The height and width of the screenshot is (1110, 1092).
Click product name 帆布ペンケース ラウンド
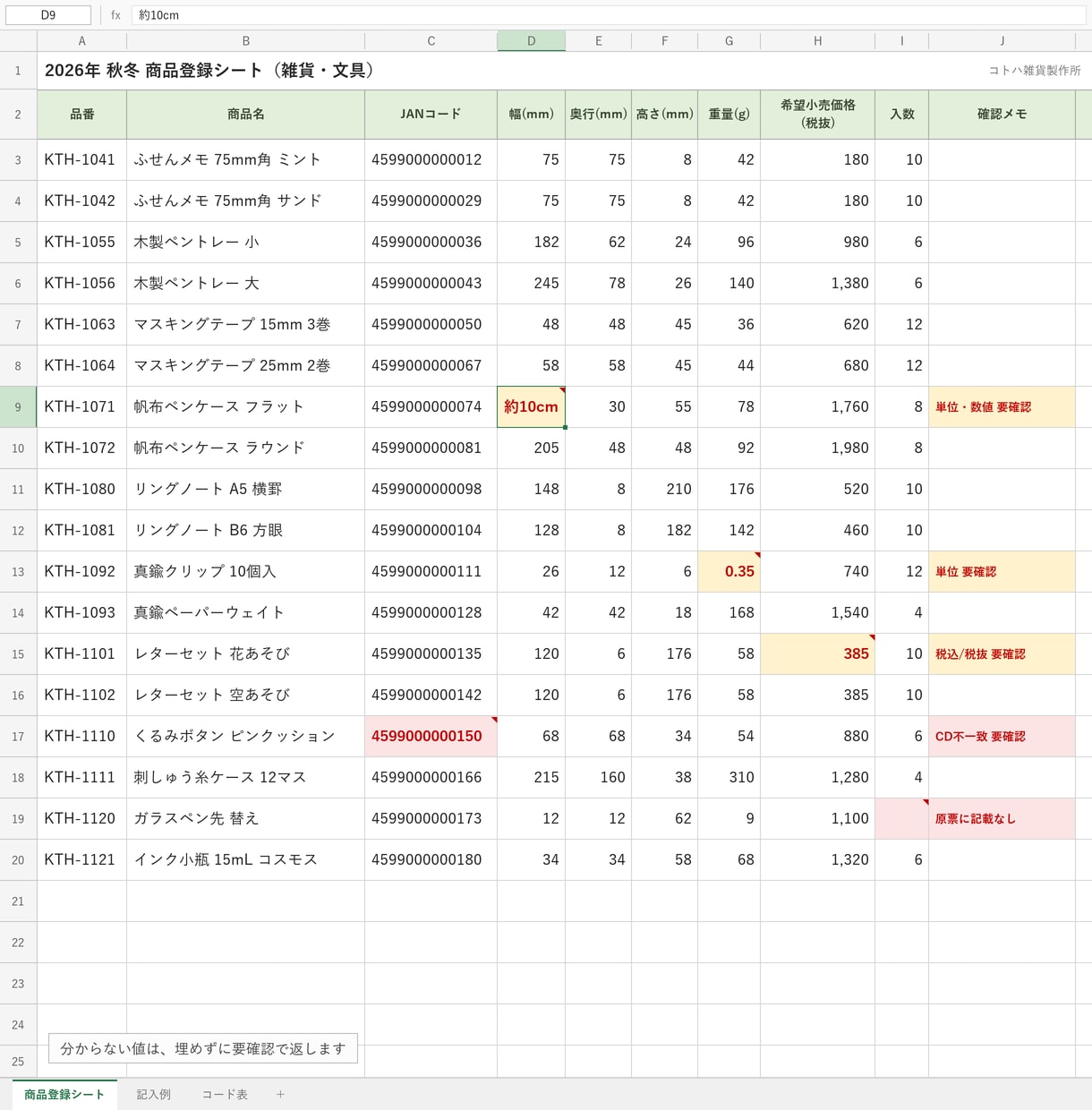pyautogui.click(x=245, y=448)
